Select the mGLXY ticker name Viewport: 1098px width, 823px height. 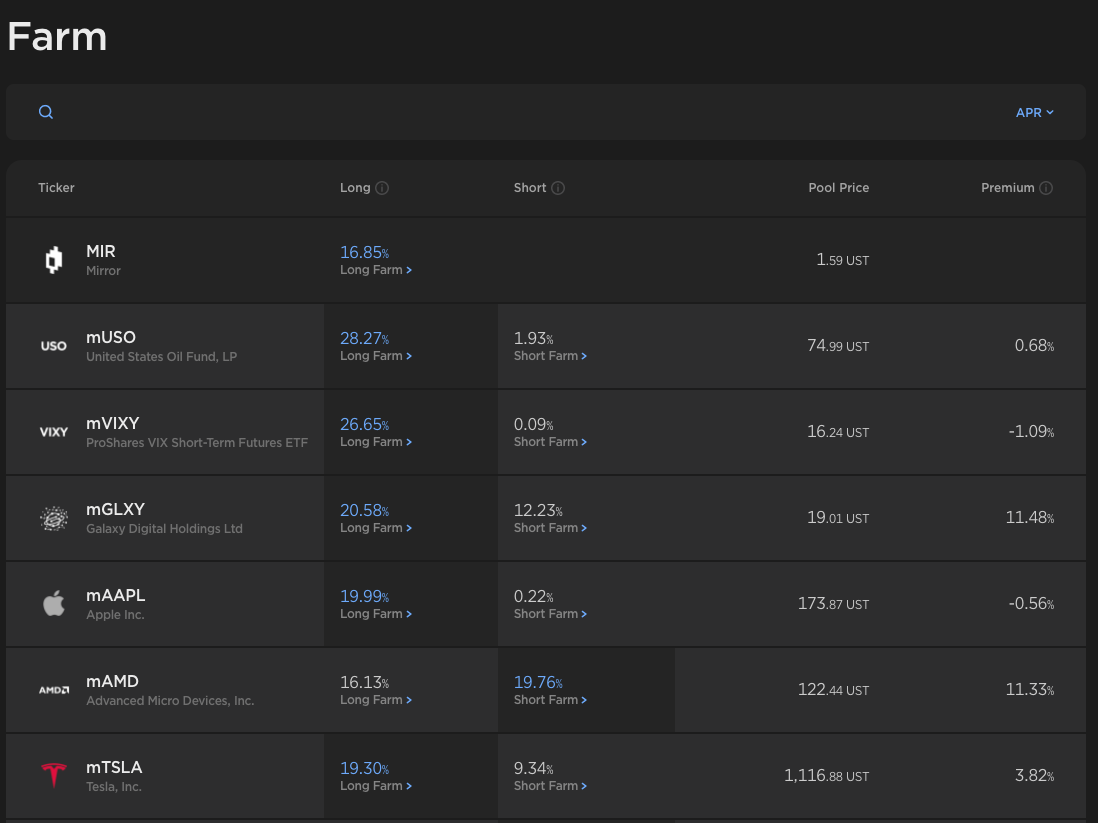[x=116, y=509]
